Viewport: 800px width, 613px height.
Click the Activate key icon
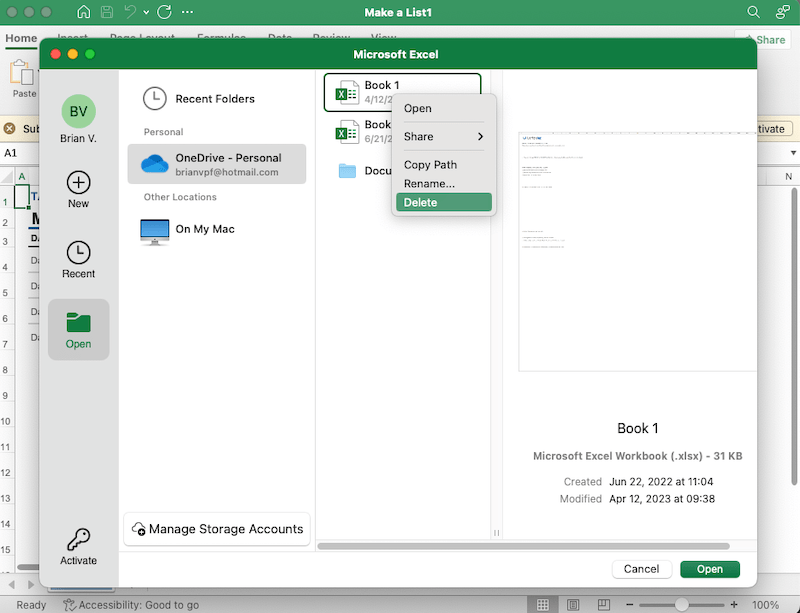79,540
